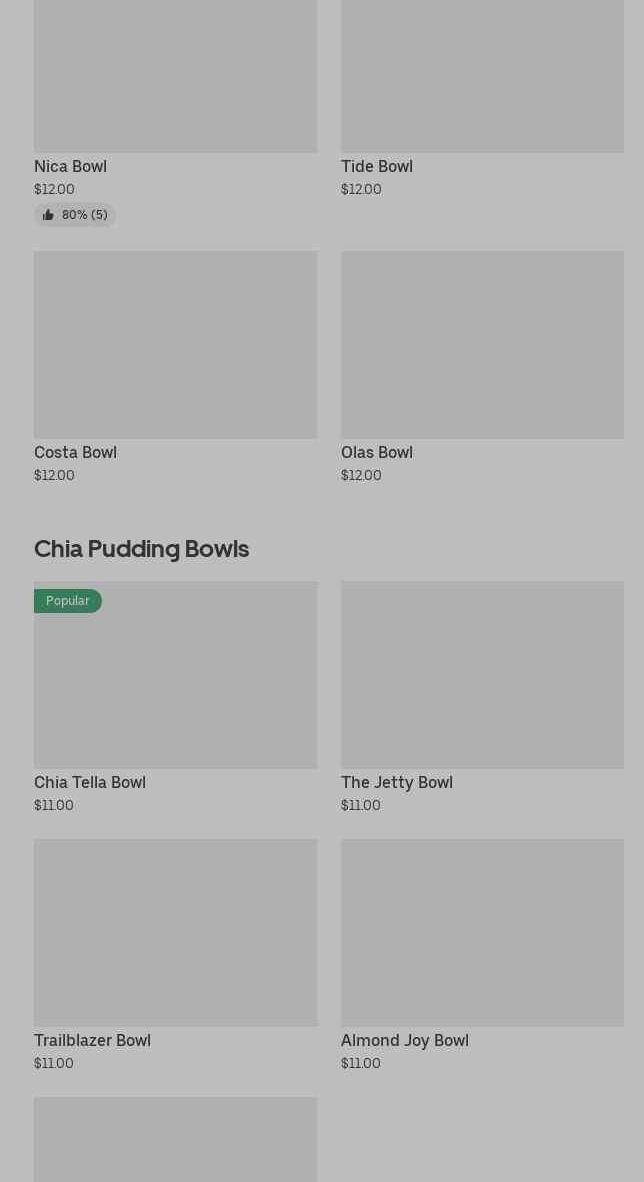Click the Trailblazer Bowl name
This screenshot has width=644, height=1182.
coord(92,1040)
